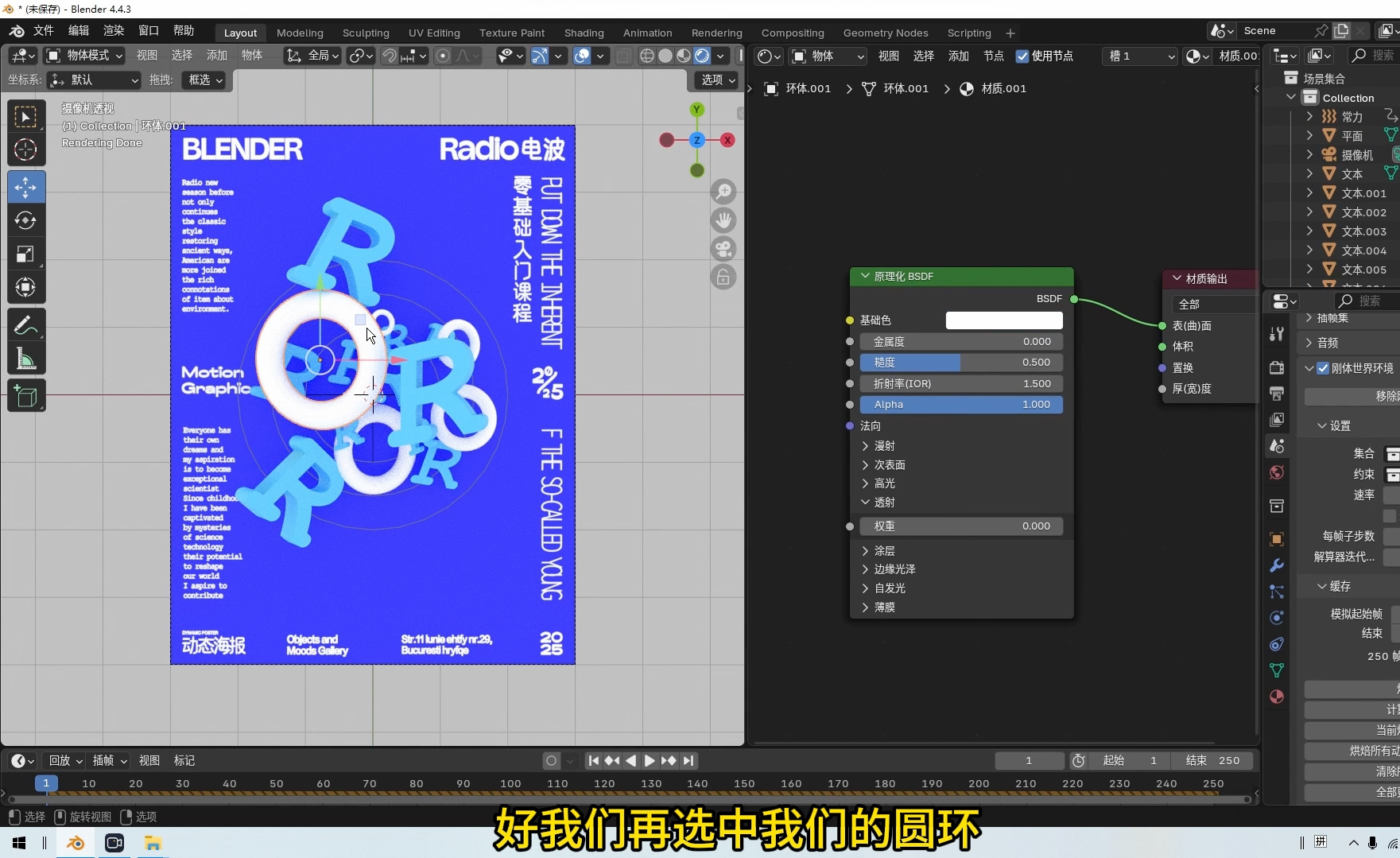Open the Modifiers wrench properties tab
The height and width of the screenshot is (858, 1400).
tap(1277, 565)
